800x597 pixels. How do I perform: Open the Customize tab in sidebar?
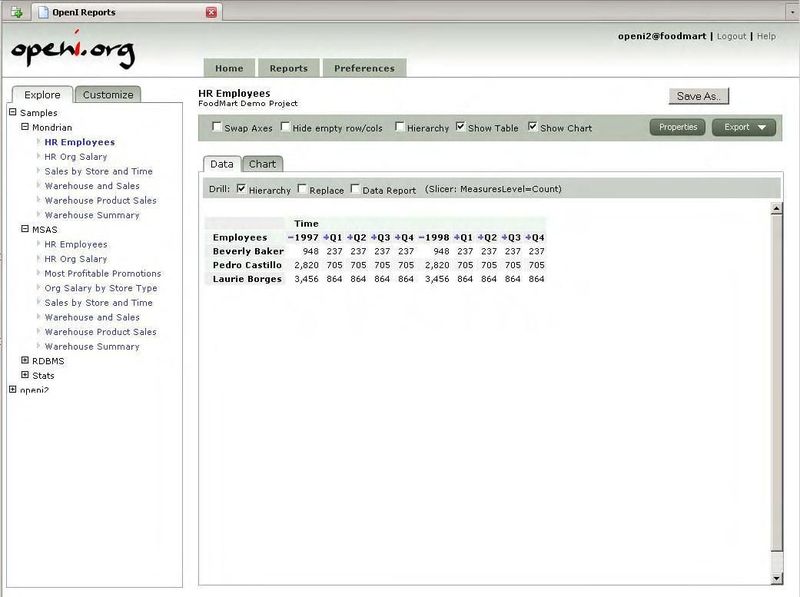[x=108, y=95]
